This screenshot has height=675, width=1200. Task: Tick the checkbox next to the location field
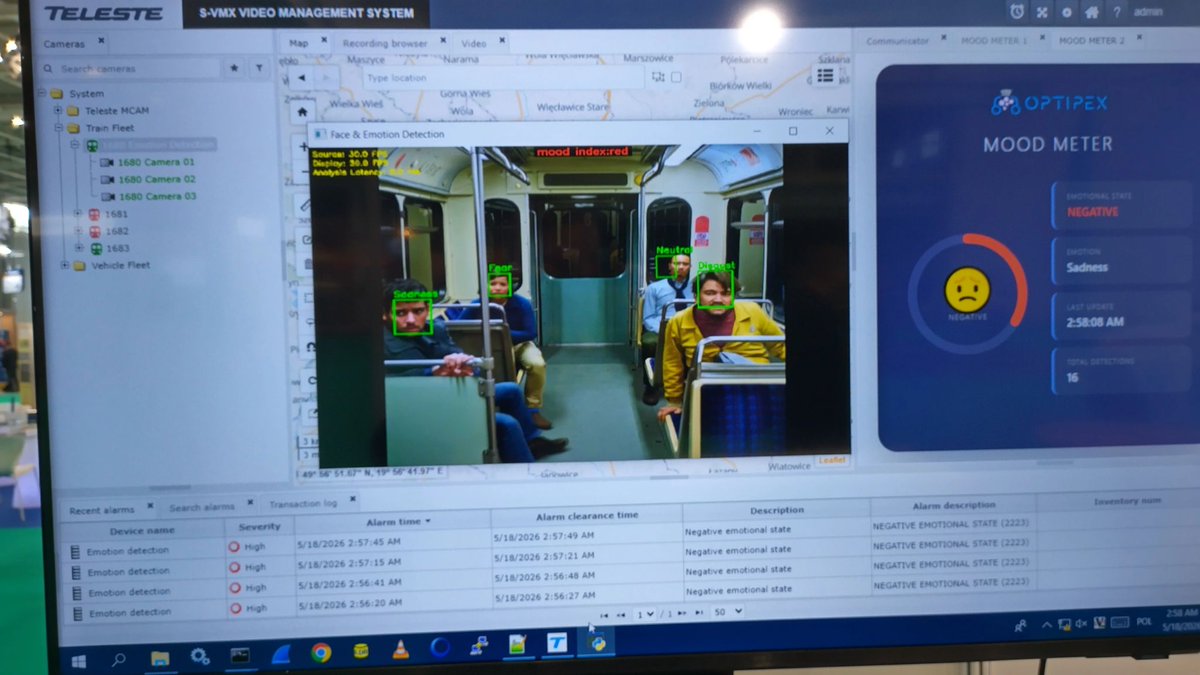pos(676,77)
